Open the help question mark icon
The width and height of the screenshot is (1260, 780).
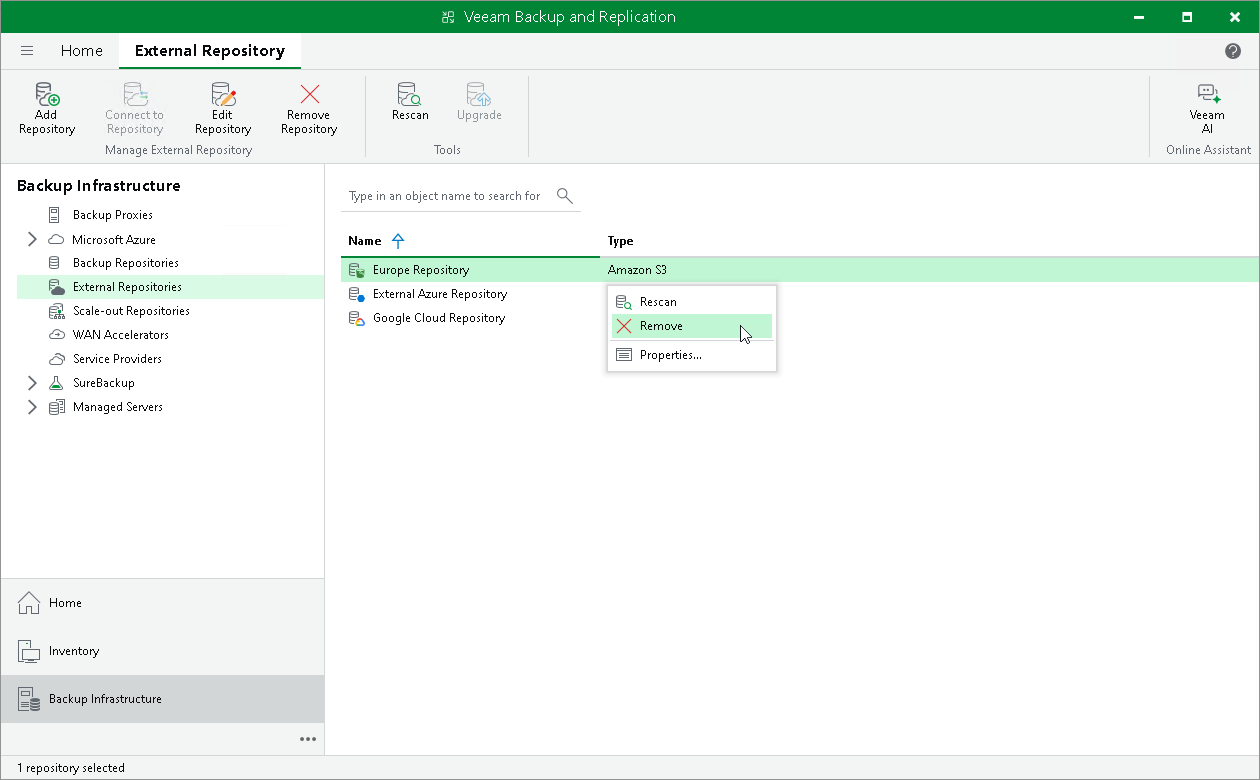click(1233, 51)
